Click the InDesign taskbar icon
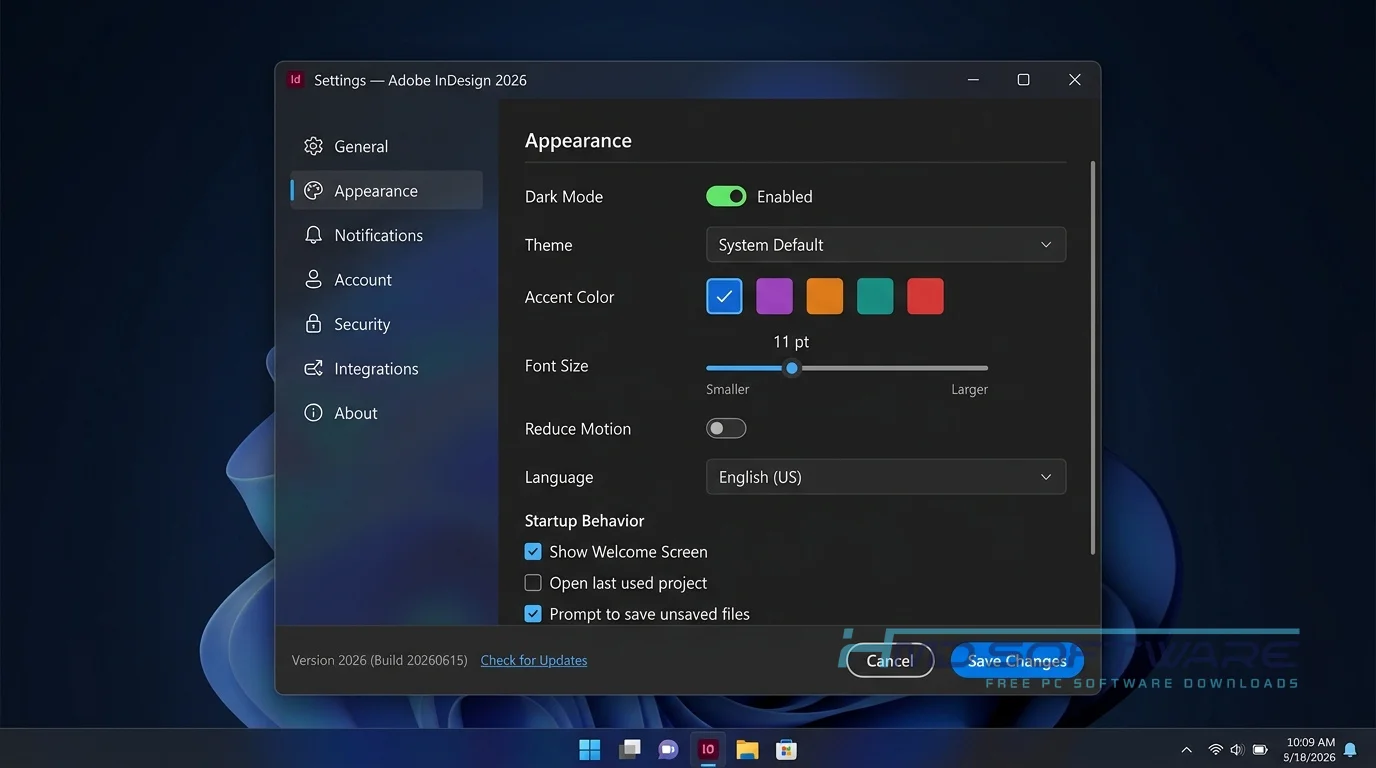This screenshot has height=768, width=1376. pyautogui.click(x=708, y=749)
